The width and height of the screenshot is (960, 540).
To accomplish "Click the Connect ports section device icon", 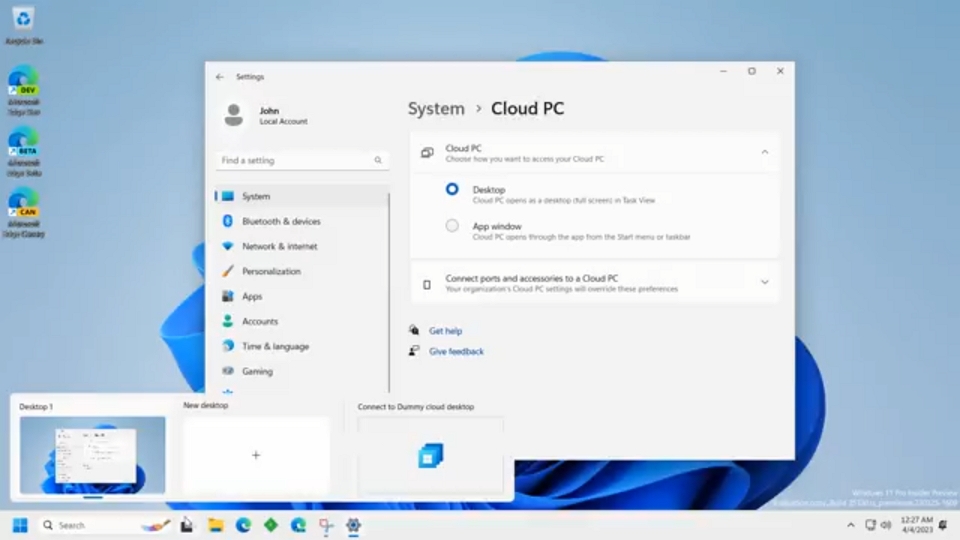I will click(x=427, y=284).
